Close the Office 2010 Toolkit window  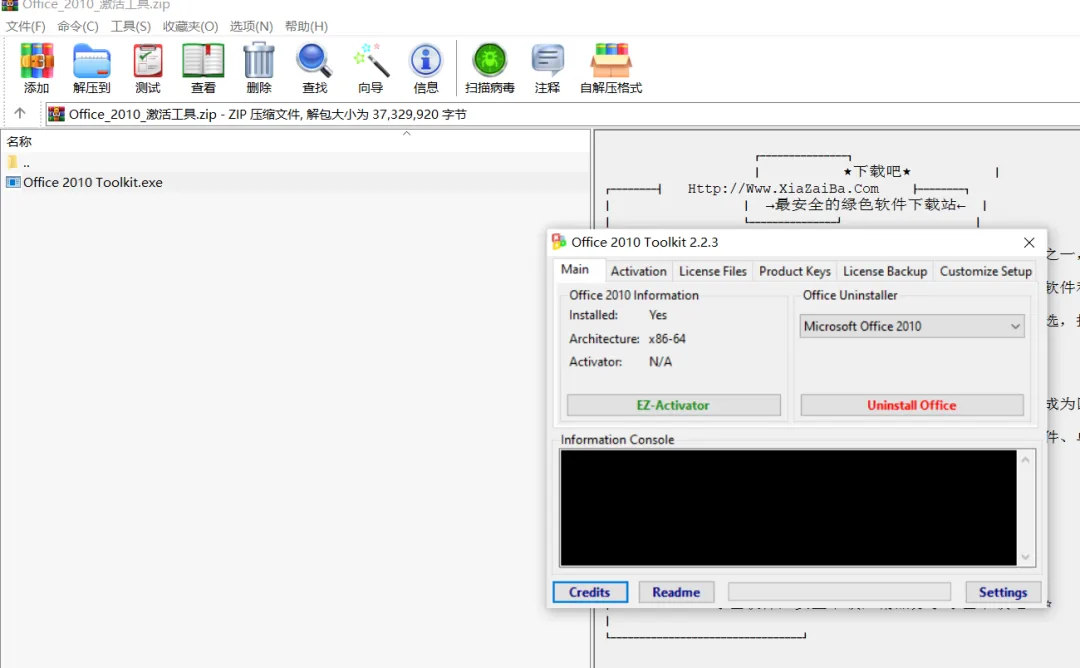1029,242
